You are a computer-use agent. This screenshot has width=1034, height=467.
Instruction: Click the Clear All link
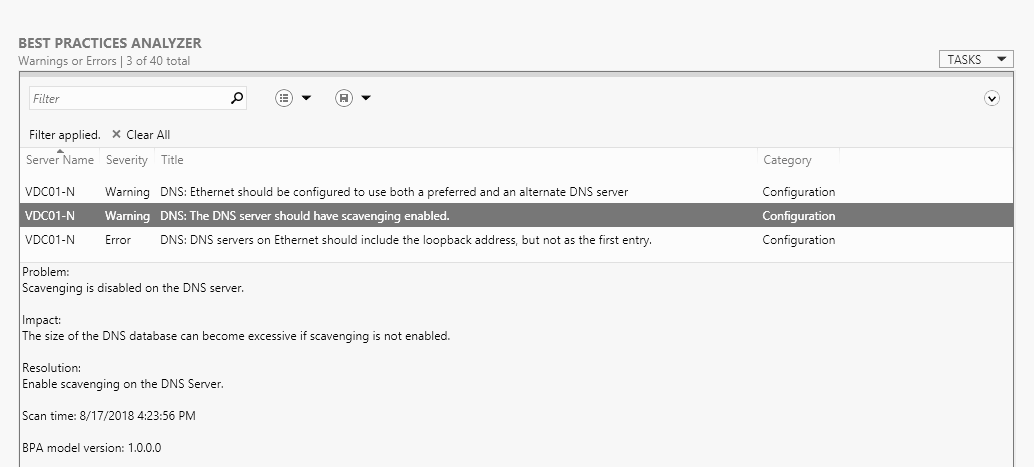[x=148, y=134]
